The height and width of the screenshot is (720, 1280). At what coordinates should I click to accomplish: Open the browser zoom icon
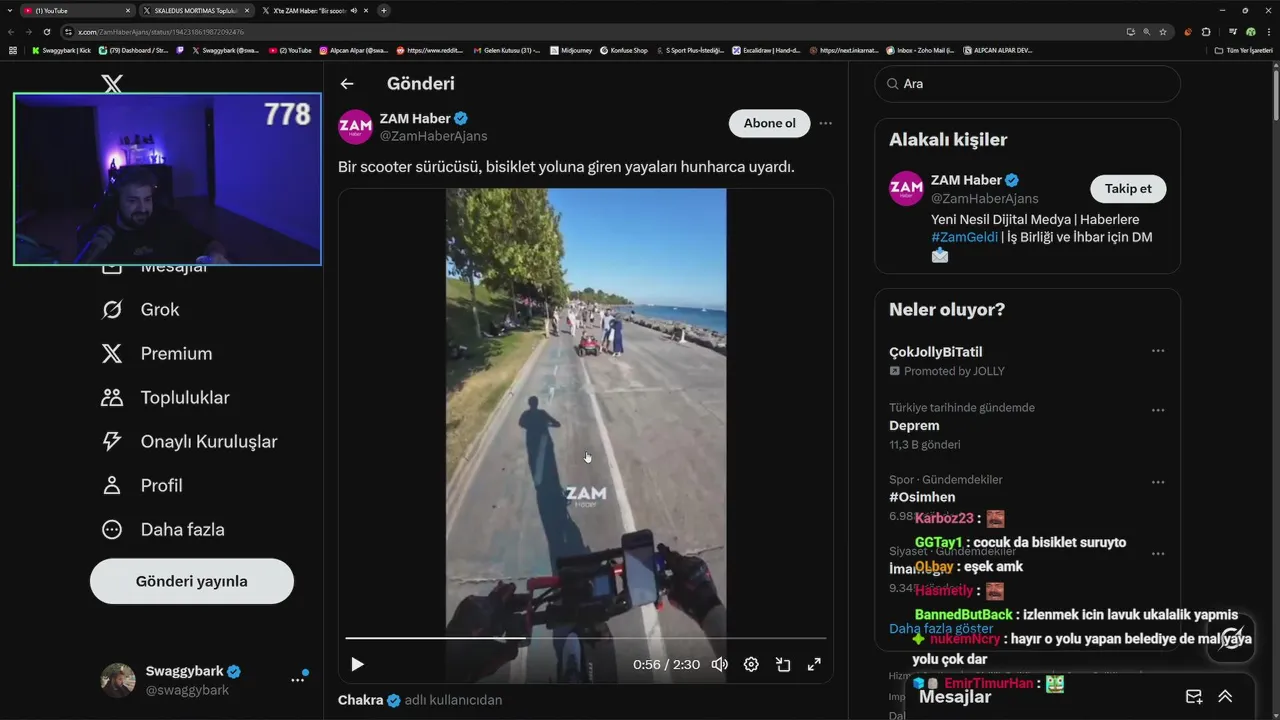point(1146,32)
